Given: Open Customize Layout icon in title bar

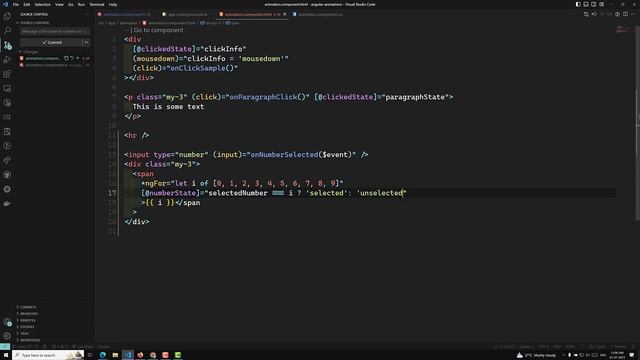Looking at the screenshot, I should tap(602, 4).
